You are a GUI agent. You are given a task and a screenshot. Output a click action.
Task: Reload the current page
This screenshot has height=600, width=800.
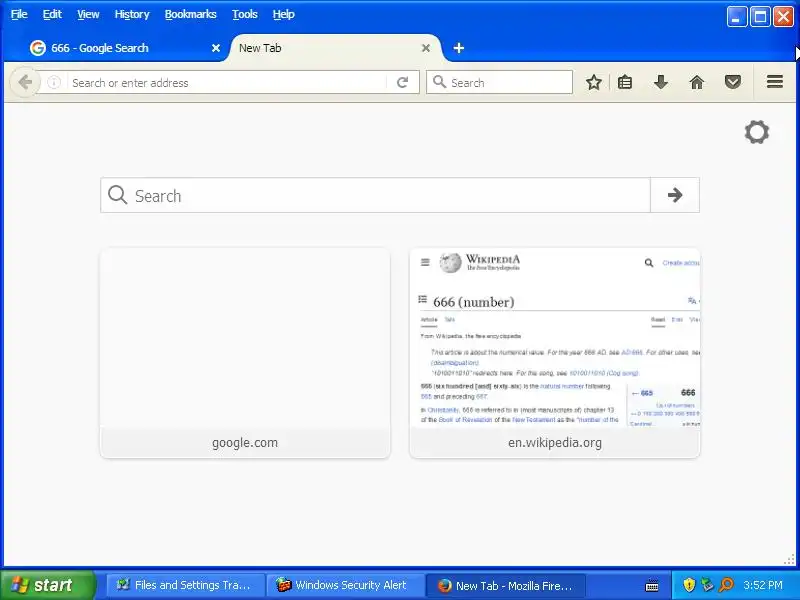403,82
